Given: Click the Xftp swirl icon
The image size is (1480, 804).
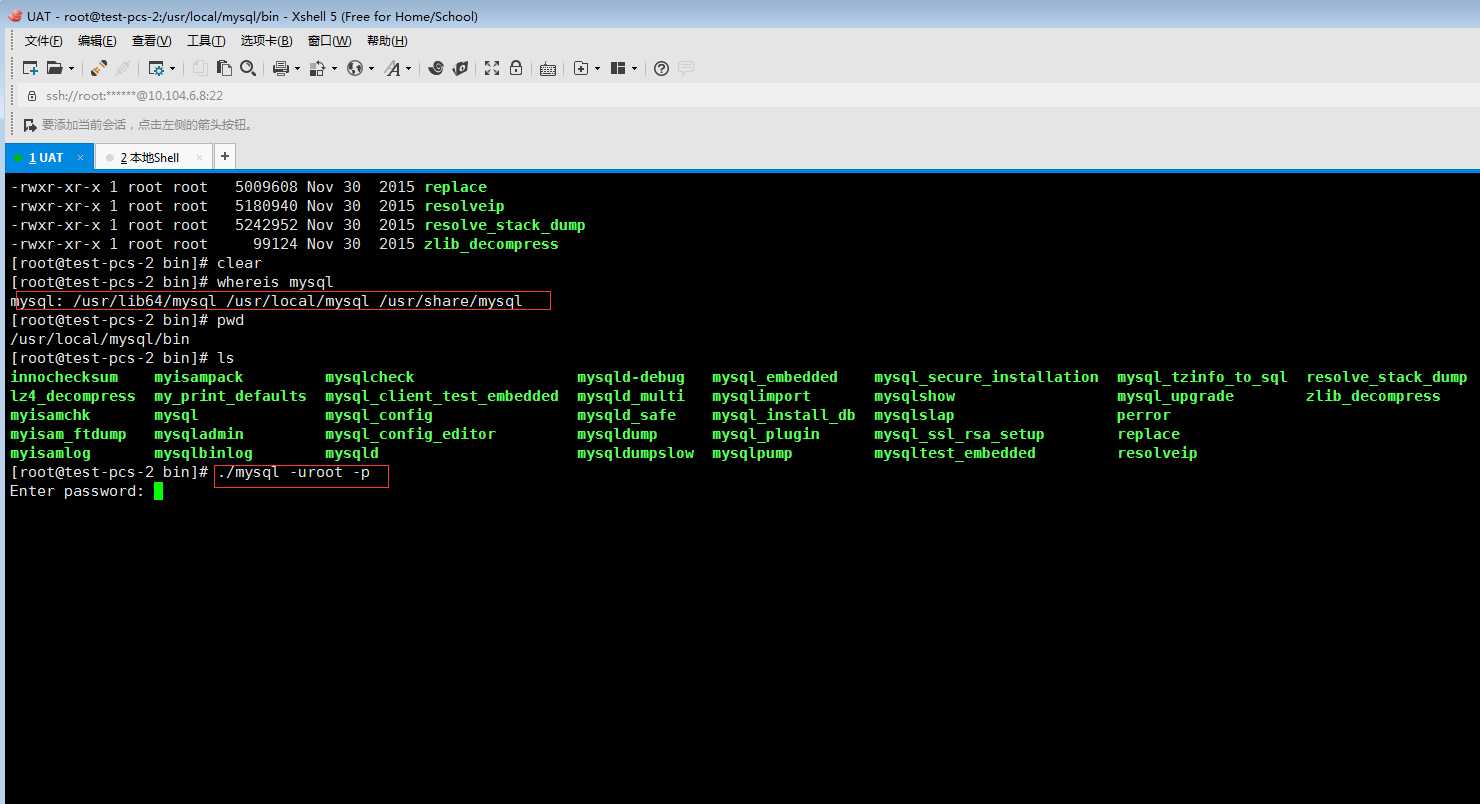Looking at the screenshot, I should (435, 68).
